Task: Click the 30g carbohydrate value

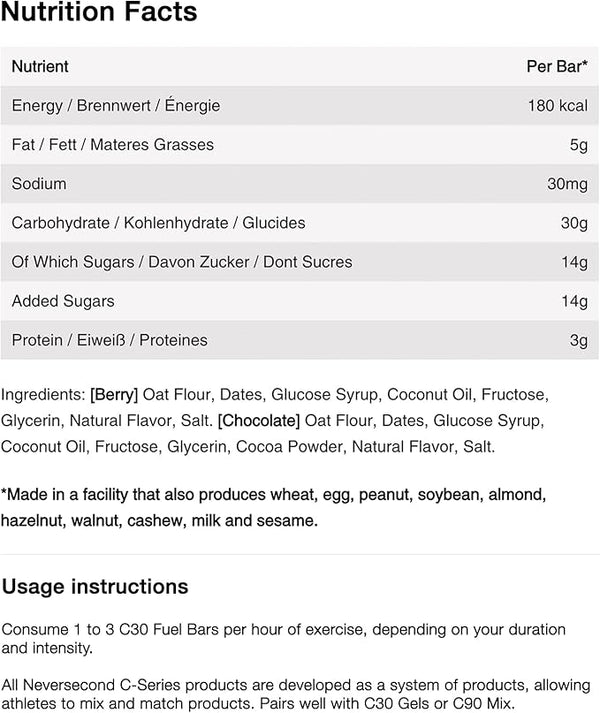Action: pyautogui.click(x=574, y=223)
